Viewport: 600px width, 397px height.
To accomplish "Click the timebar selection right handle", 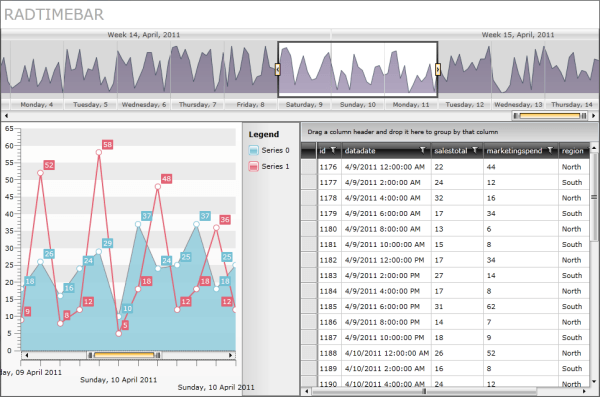I will [438, 69].
